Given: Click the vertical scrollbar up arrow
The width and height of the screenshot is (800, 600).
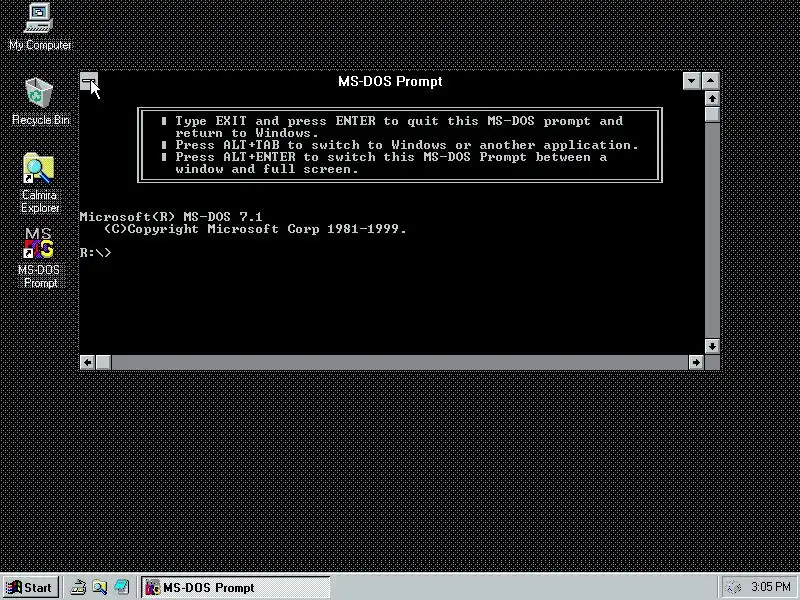Looking at the screenshot, I should [712, 98].
